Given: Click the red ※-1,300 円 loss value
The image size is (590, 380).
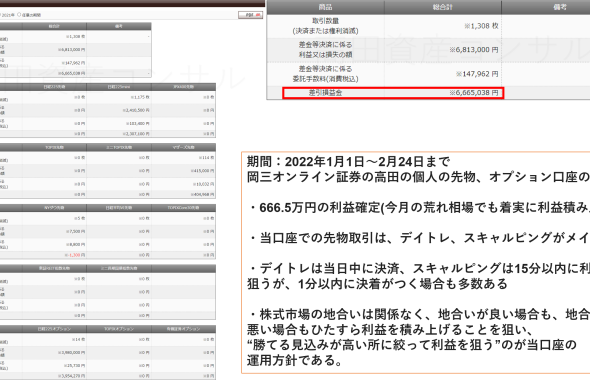Looking at the screenshot, I should 75,255.
